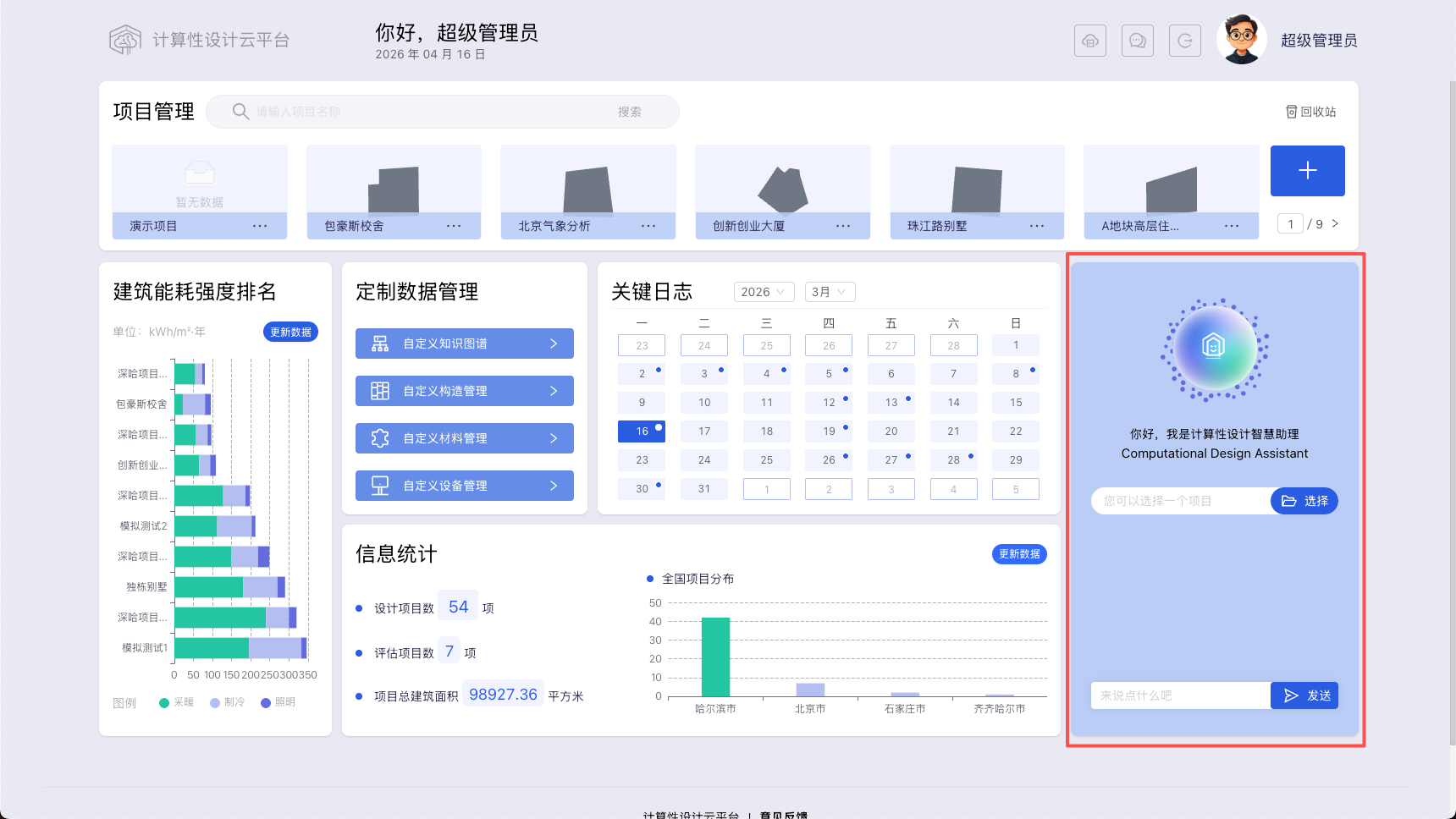Click 更新数据 in energy ranking panel

[290, 332]
